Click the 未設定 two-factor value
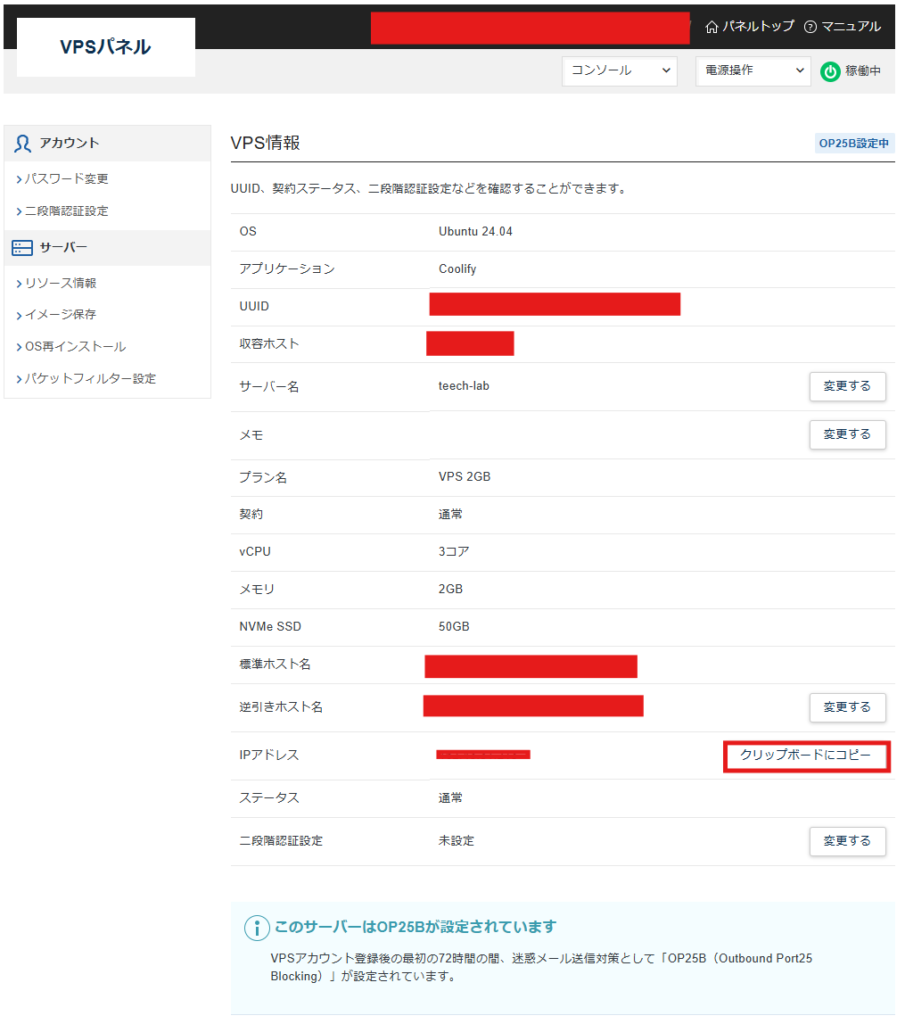The width and height of the screenshot is (905, 1024). click(x=456, y=841)
